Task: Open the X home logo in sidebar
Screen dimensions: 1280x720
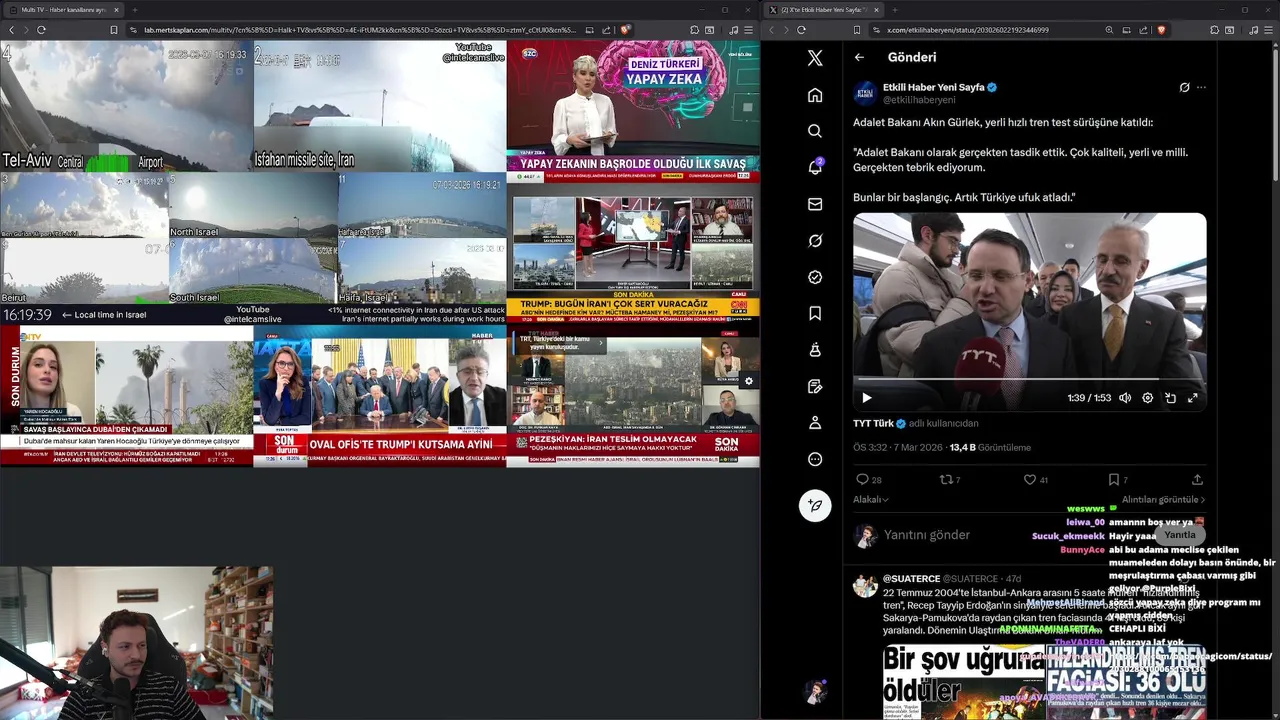Action: (x=815, y=58)
